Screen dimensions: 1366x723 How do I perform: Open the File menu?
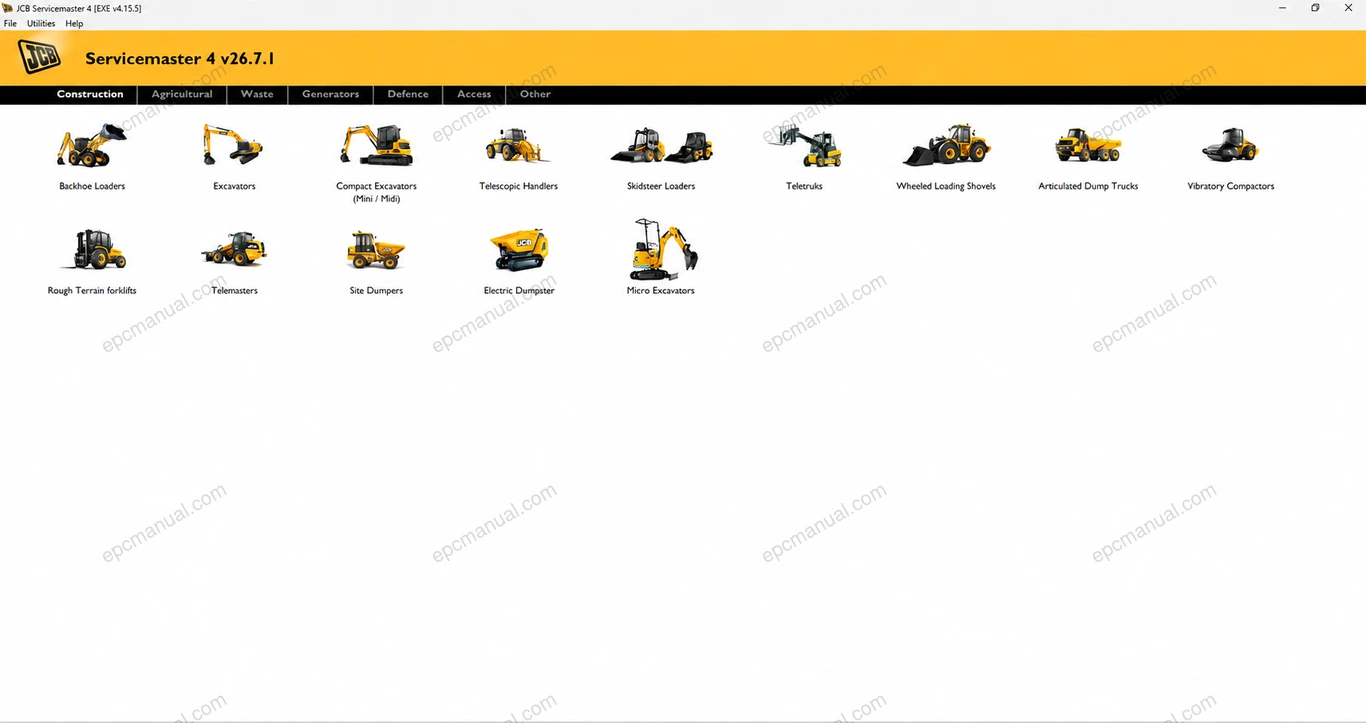pos(10,24)
